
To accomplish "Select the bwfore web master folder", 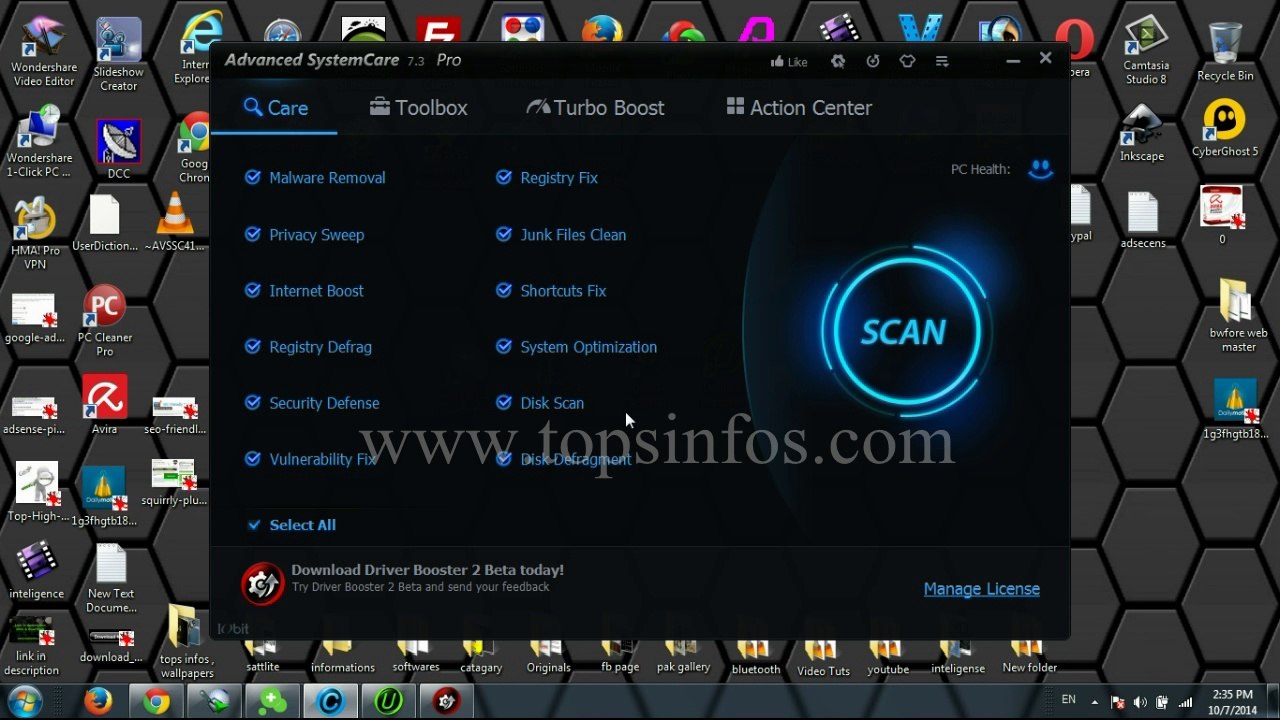I will tap(1238, 315).
